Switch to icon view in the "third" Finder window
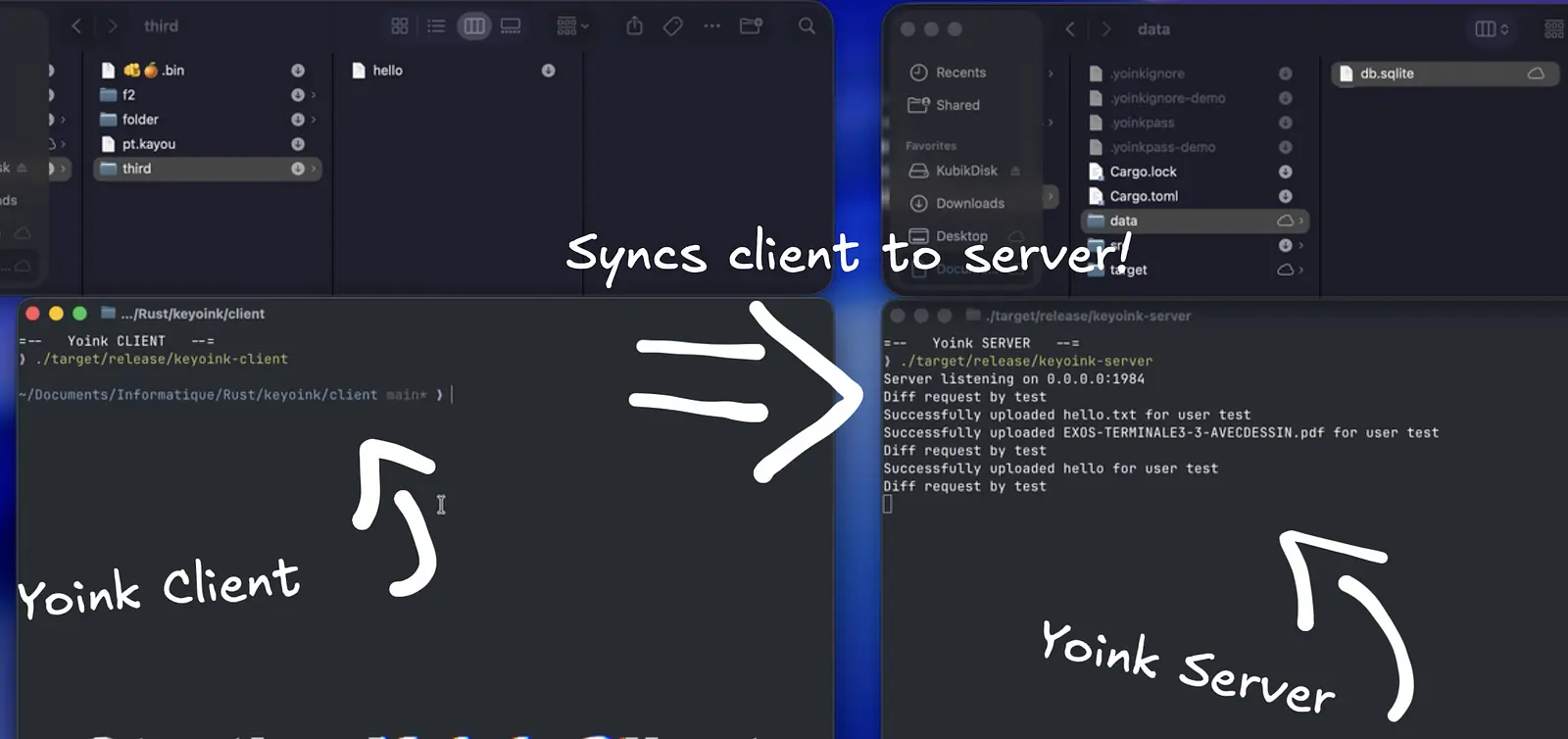The image size is (1568, 739). point(400,26)
